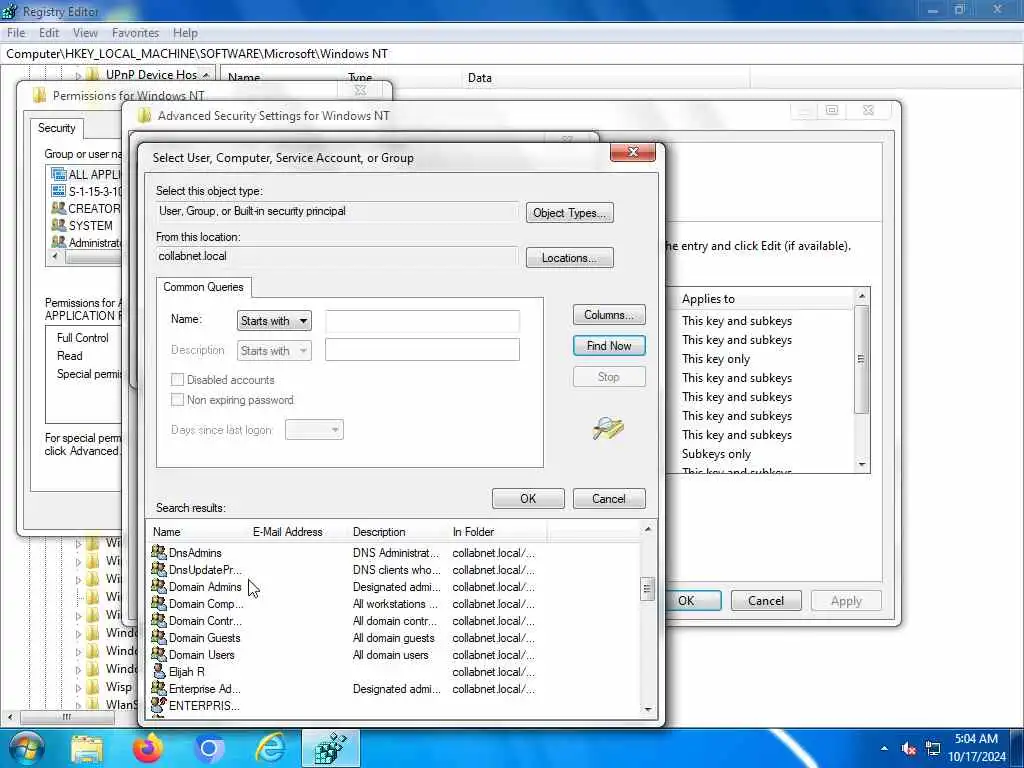1024x768 pixels.
Task: Click Cancel in Advanced Security Settings
Action: [x=765, y=601]
